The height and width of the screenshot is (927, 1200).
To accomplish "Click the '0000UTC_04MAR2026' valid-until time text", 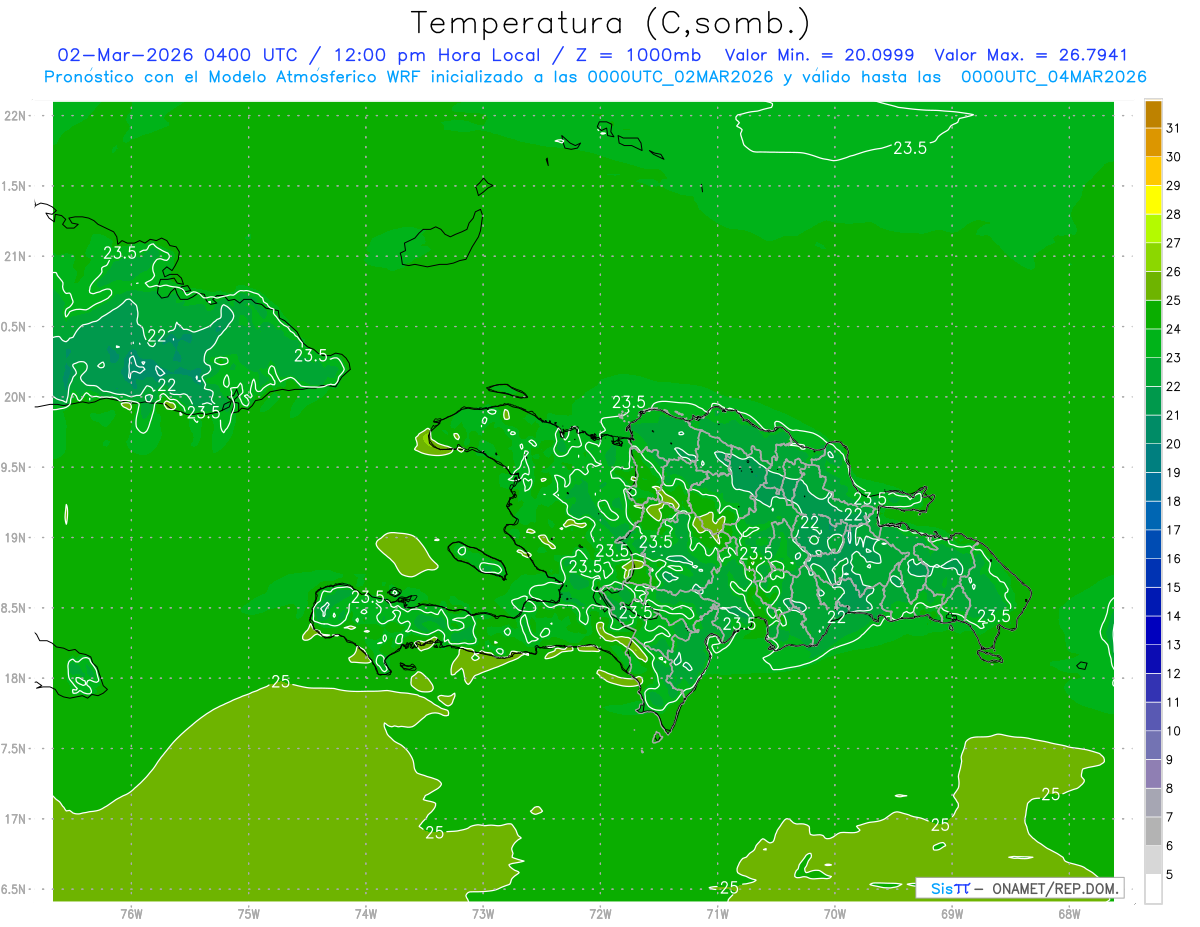I will pyautogui.click(x=1053, y=77).
